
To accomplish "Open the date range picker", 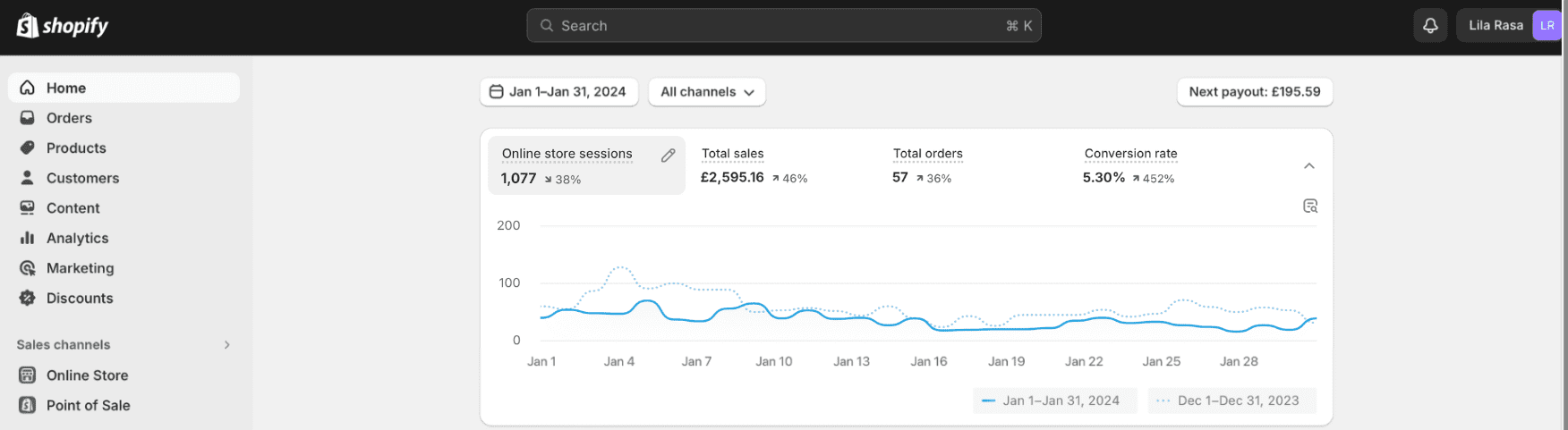I will click(558, 92).
